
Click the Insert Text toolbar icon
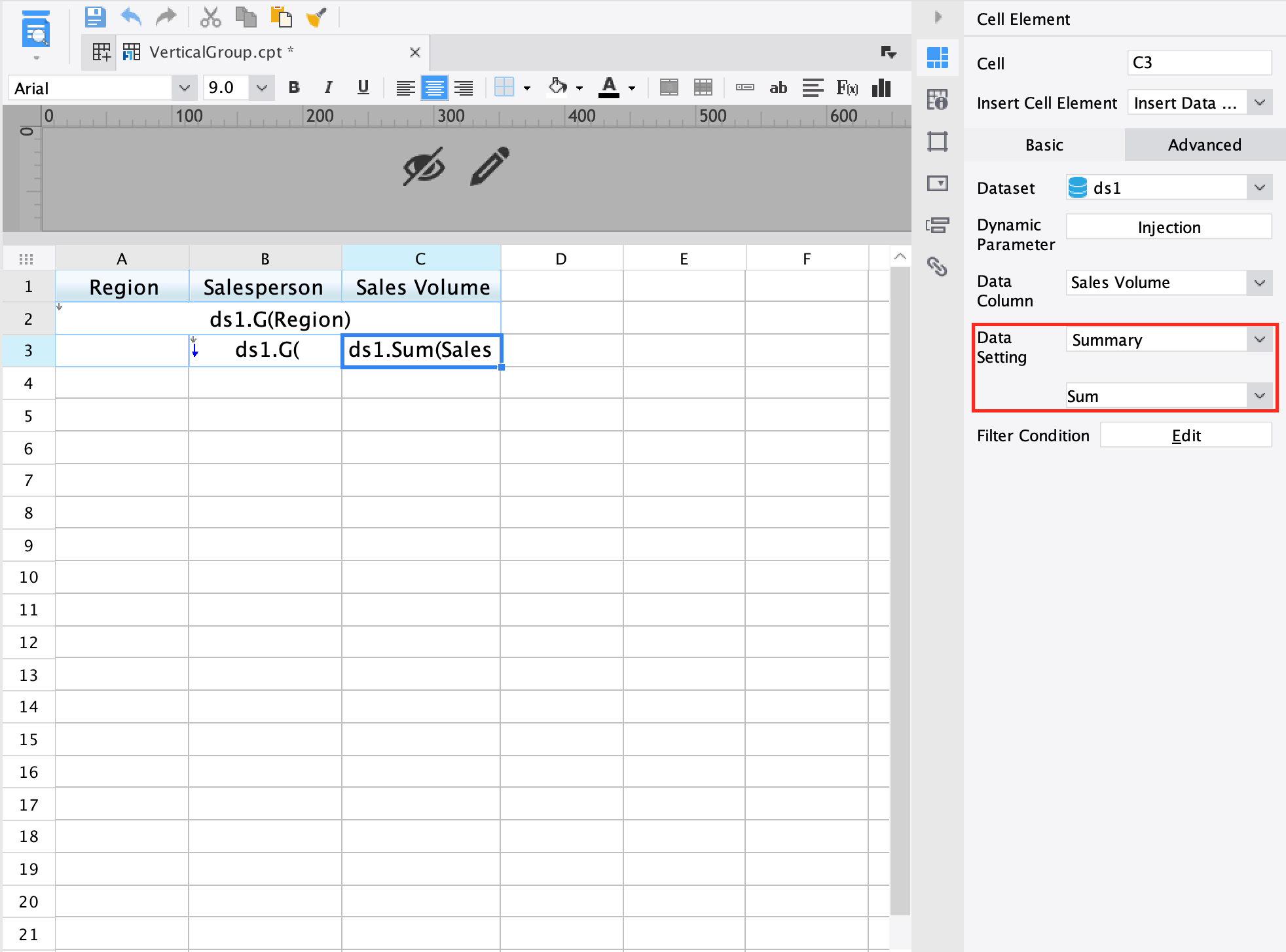point(778,87)
